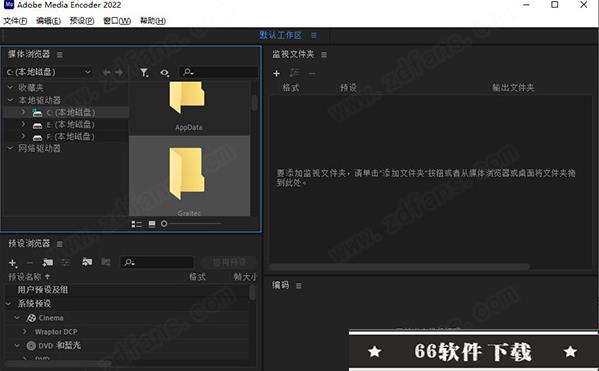The width and height of the screenshot is (599, 371).
Task: Open the 帮助(H) menu
Action: tap(153, 21)
